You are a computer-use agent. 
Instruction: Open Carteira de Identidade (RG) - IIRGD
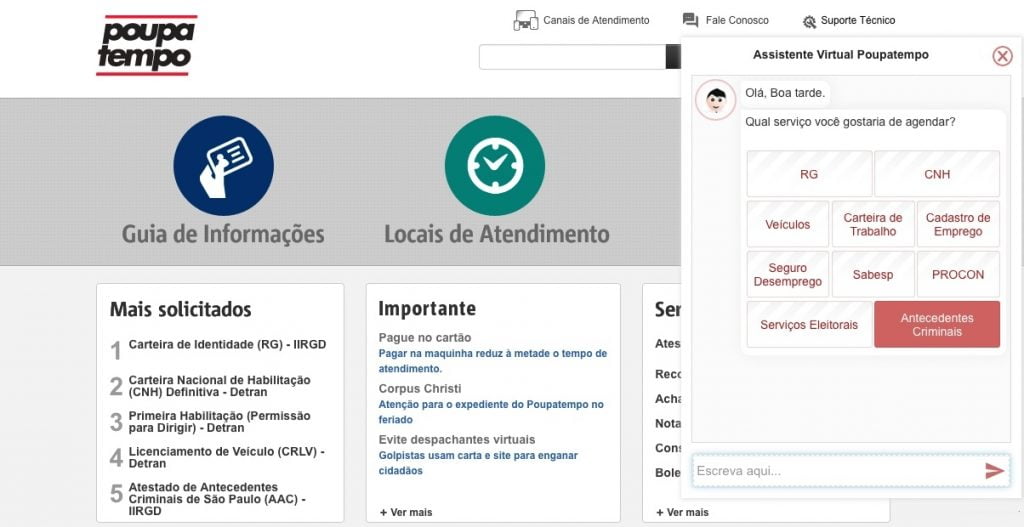point(227,344)
